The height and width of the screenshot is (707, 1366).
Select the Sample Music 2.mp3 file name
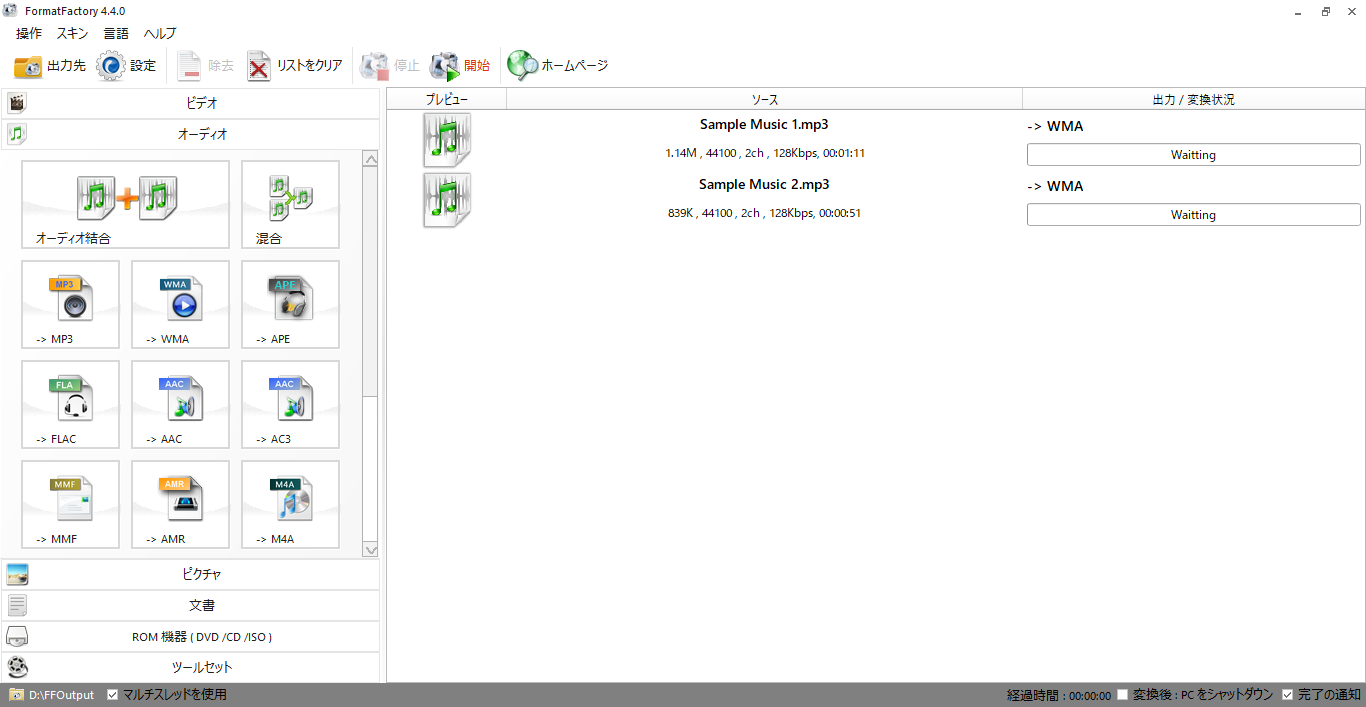(x=764, y=185)
